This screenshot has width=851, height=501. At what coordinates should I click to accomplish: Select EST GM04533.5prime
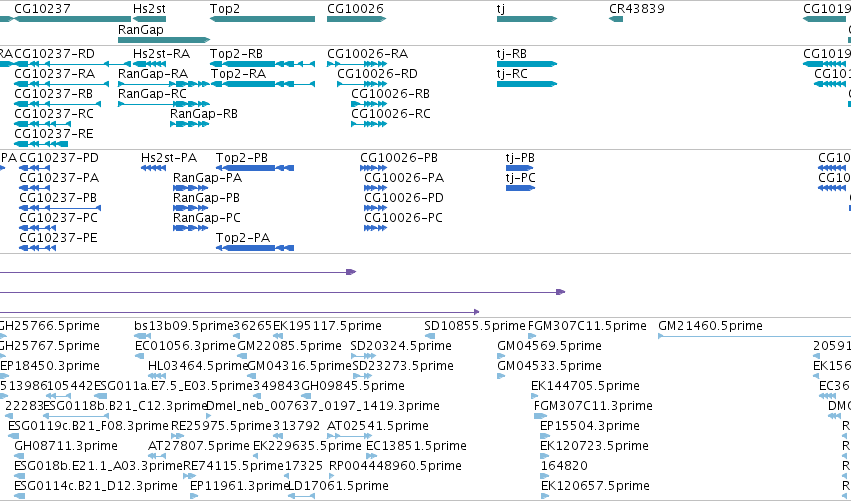coord(549,366)
